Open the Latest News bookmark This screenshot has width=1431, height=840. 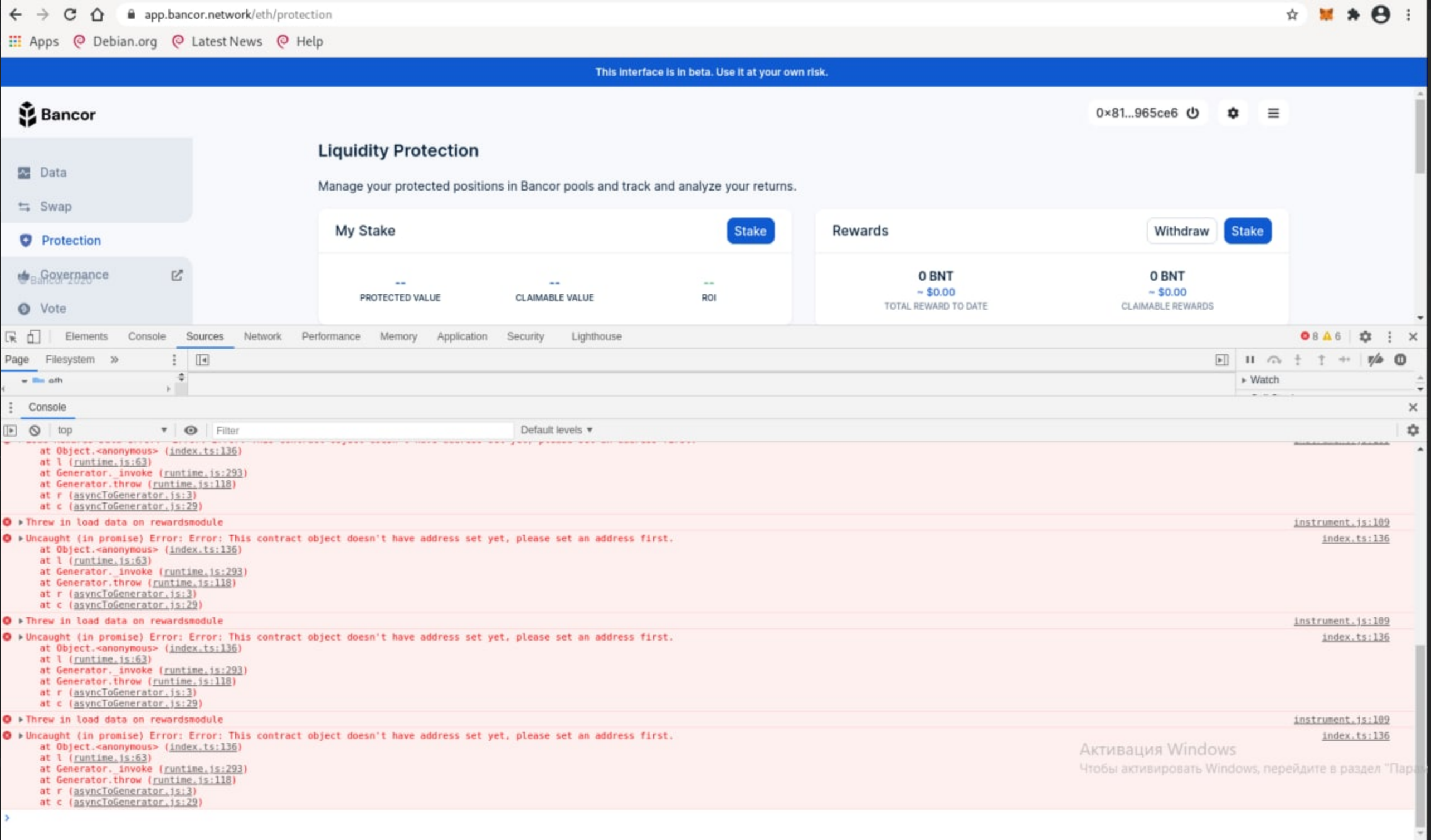coord(217,41)
